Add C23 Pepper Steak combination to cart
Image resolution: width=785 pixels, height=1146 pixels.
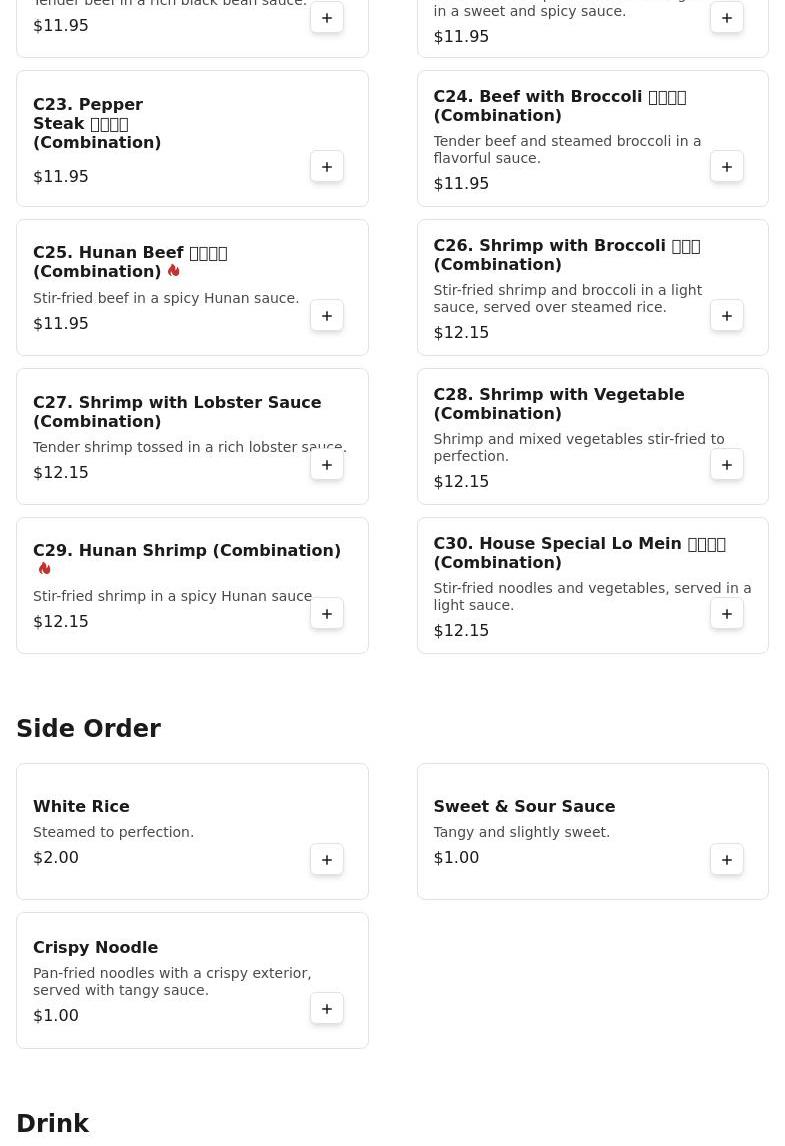click(327, 167)
